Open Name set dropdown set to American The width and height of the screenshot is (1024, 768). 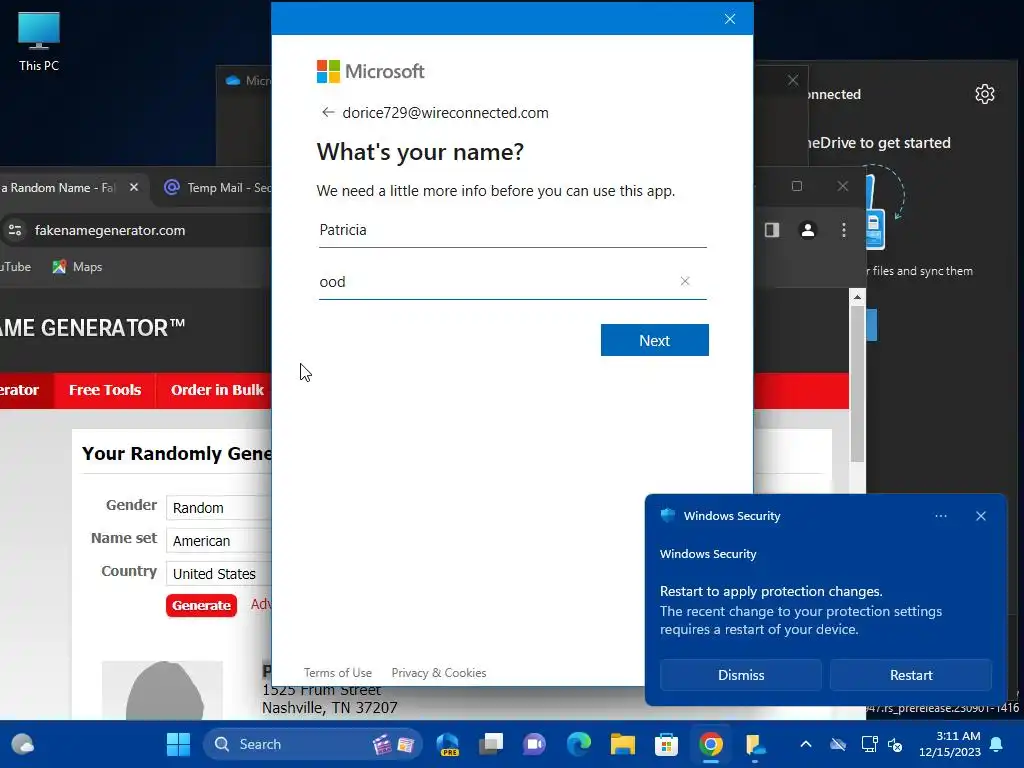coord(219,541)
